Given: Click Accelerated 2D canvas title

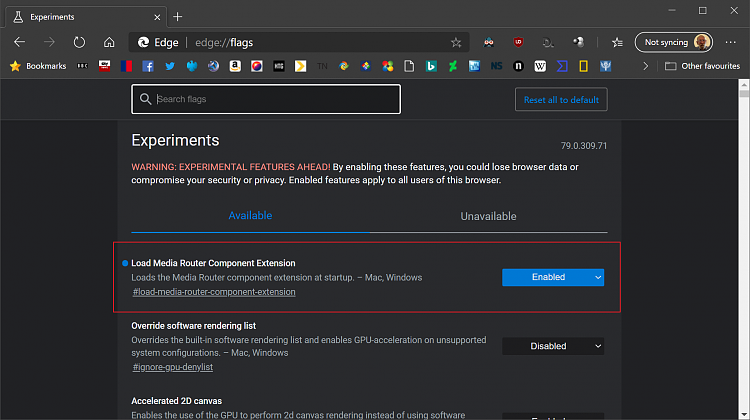Looking at the screenshot, I should (x=176, y=401).
